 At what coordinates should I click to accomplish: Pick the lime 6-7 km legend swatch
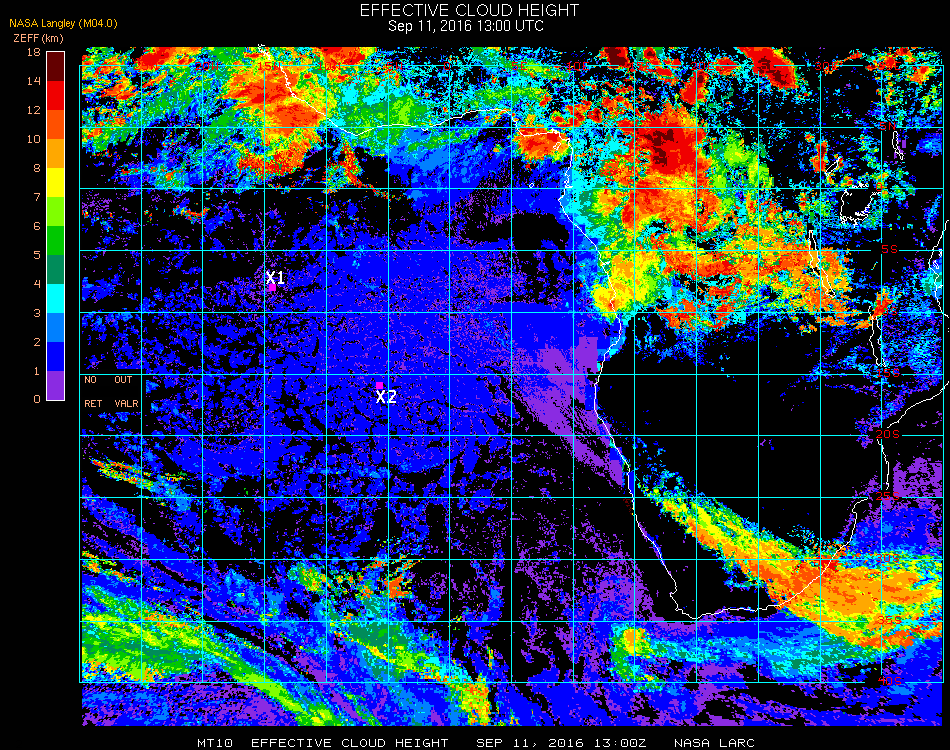(x=55, y=212)
